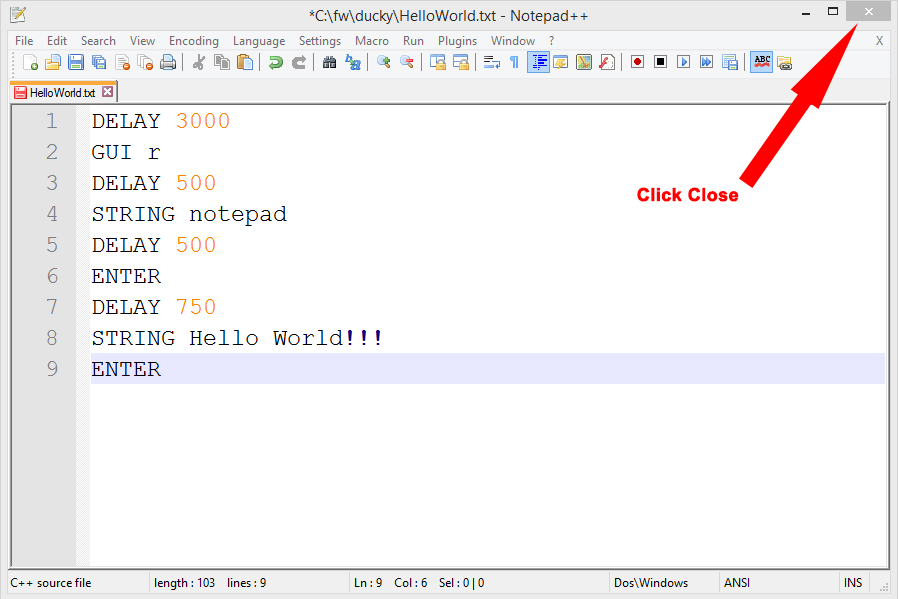
Task: Click the Close All toolbar icon
Action: (x=145, y=62)
